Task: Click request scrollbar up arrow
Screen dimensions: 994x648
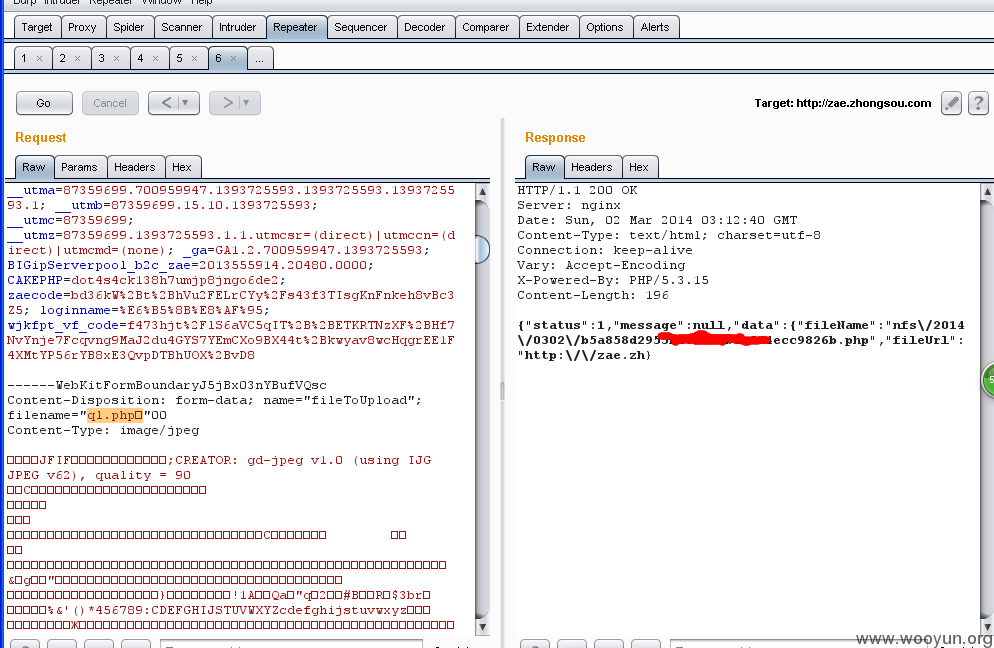Action: [482, 191]
